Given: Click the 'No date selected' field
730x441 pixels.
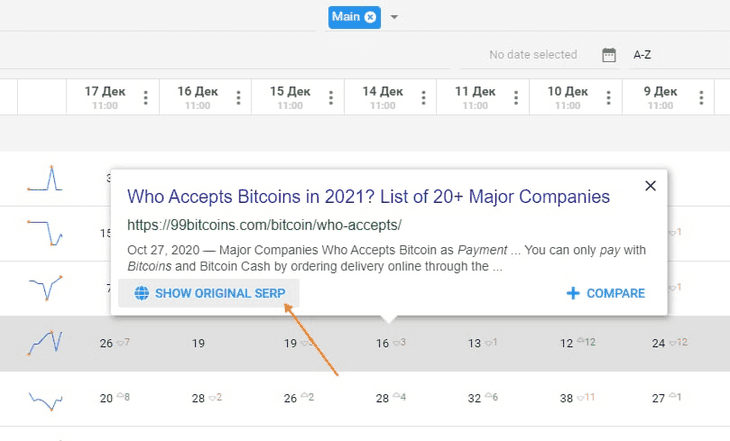Looking at the screenshot, I should pyautogui.click(x=532, y=55).
